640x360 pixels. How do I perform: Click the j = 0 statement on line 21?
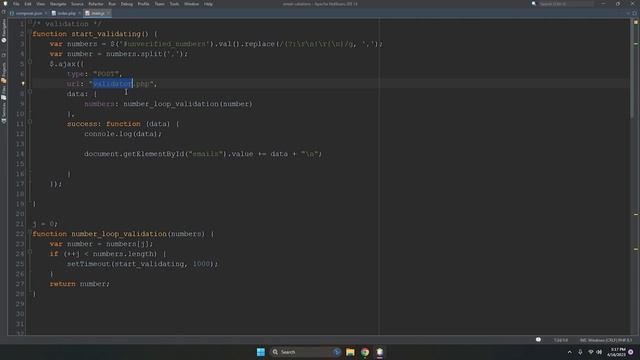pyautogui.click(x=45, y=224)
